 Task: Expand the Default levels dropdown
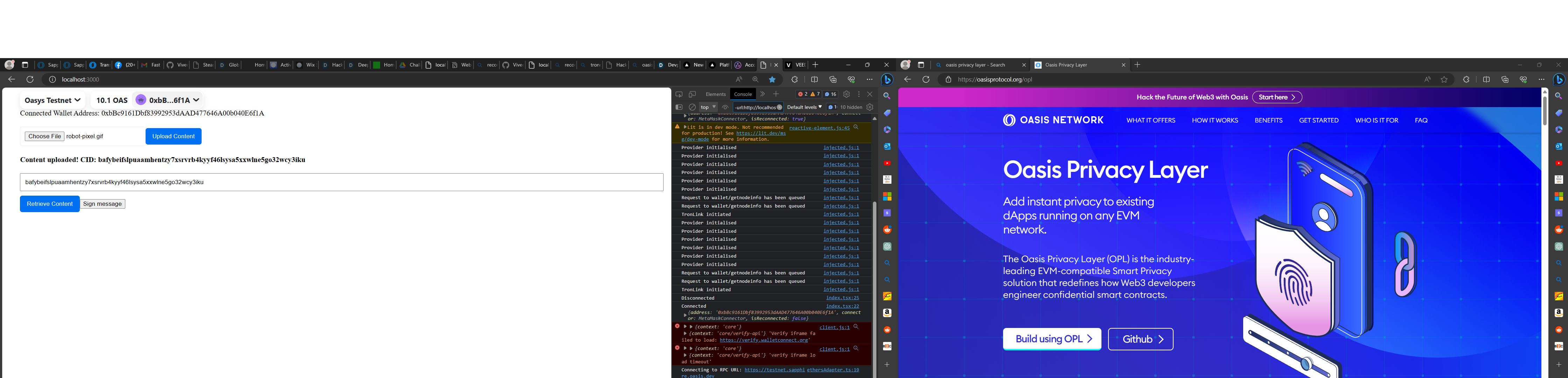pyautogui.click(x=804, y=107)
